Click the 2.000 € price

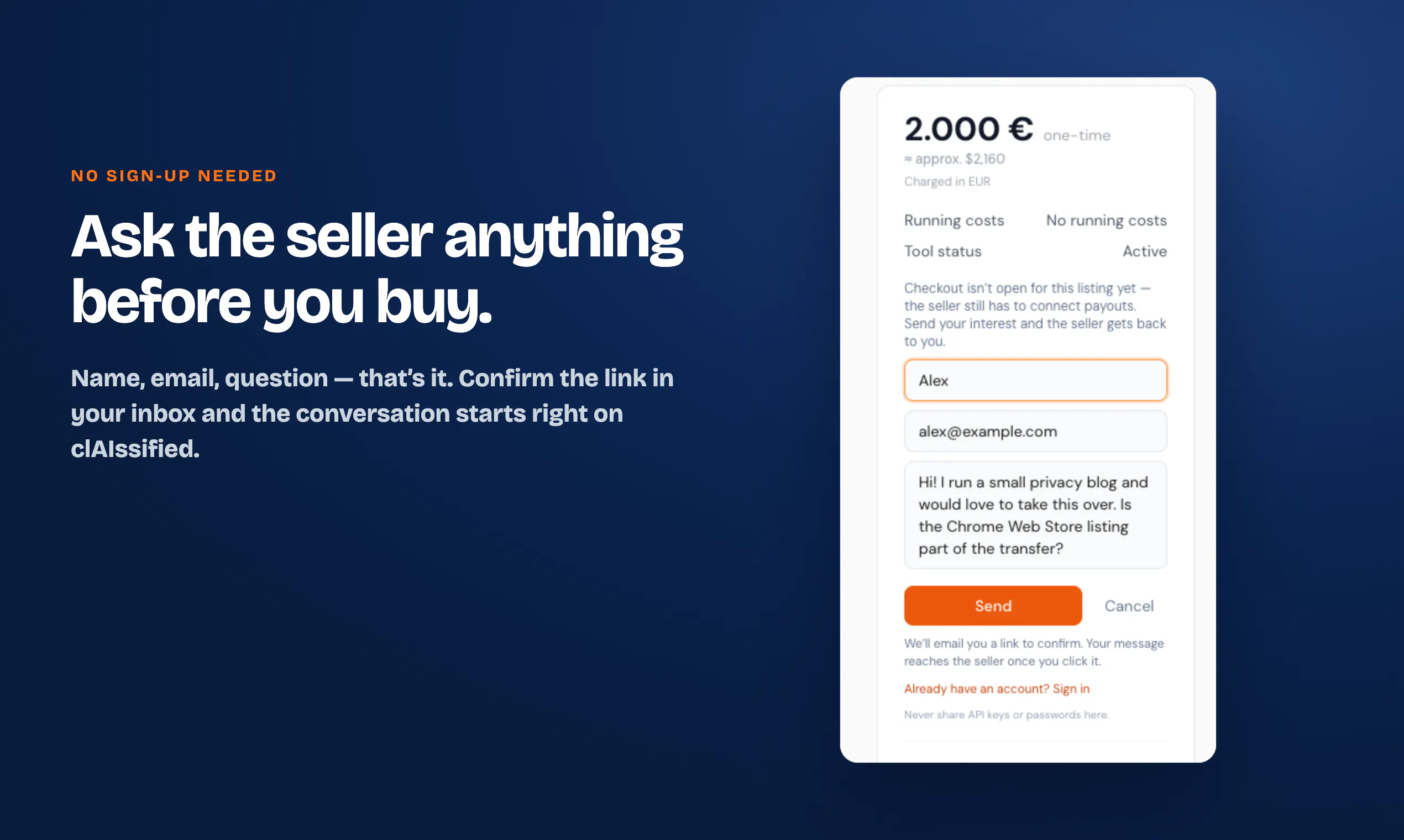968,129
